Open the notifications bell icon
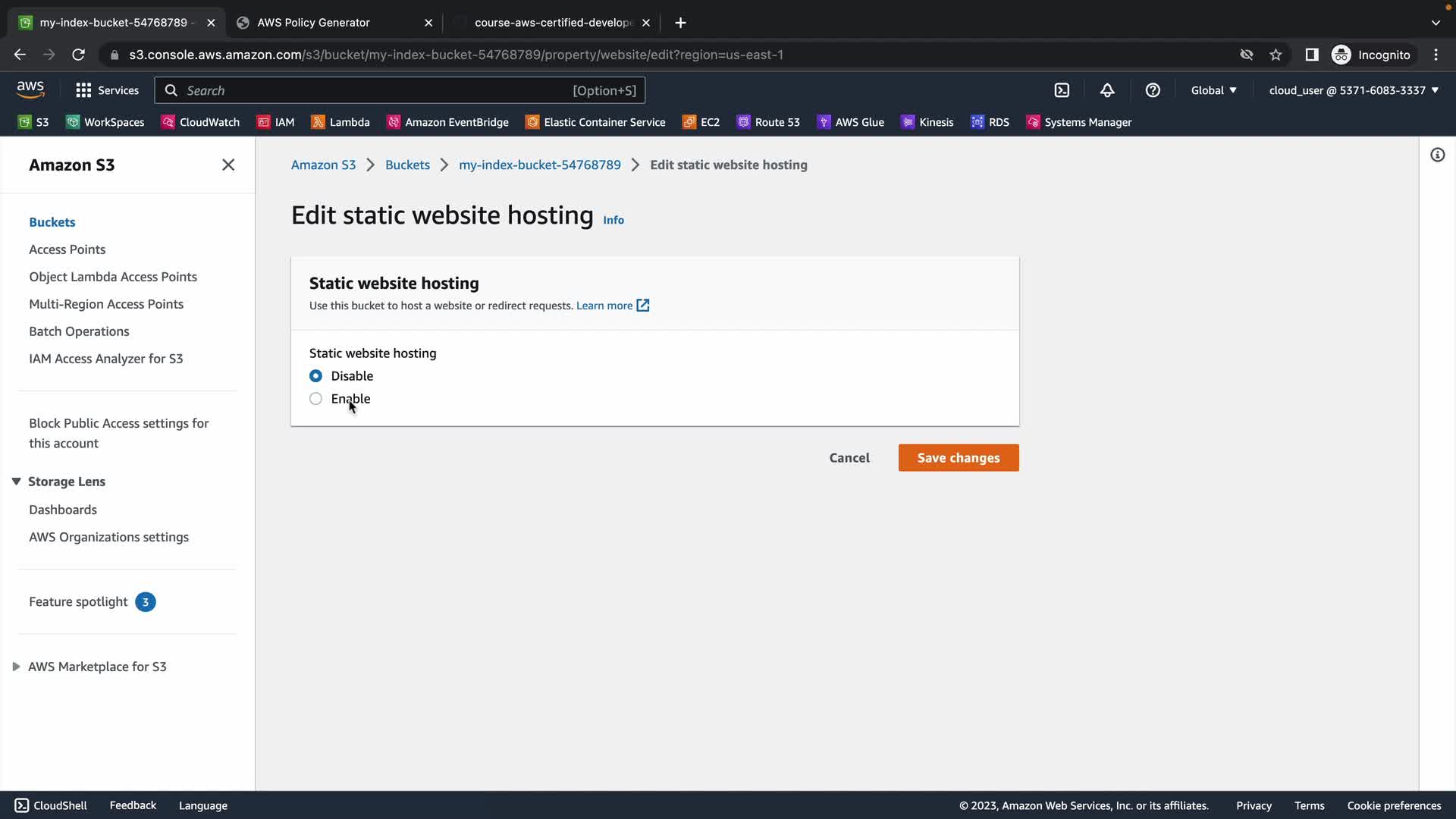This screenshot has width=1456, height=819. pos(1107,90)
